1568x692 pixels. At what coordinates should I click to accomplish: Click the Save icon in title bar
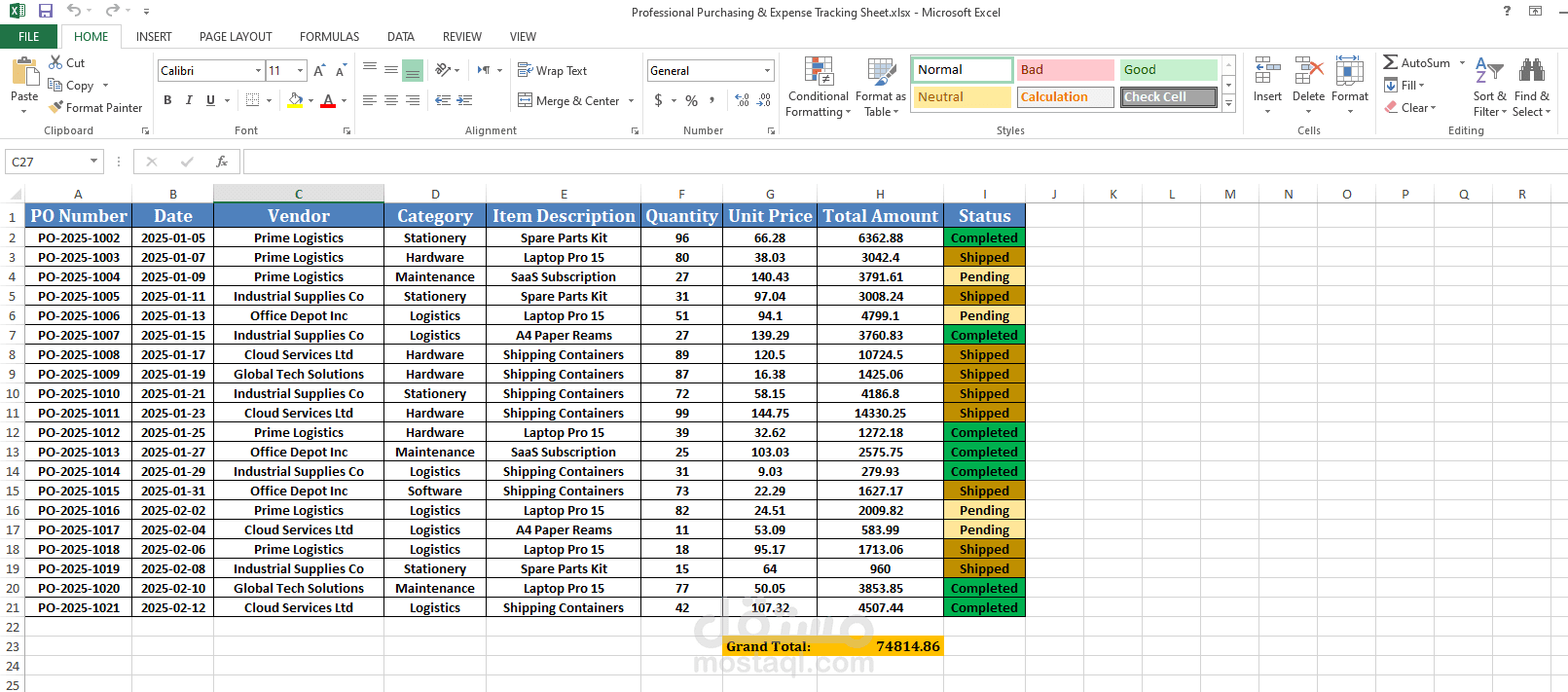[x=46, y=11]
